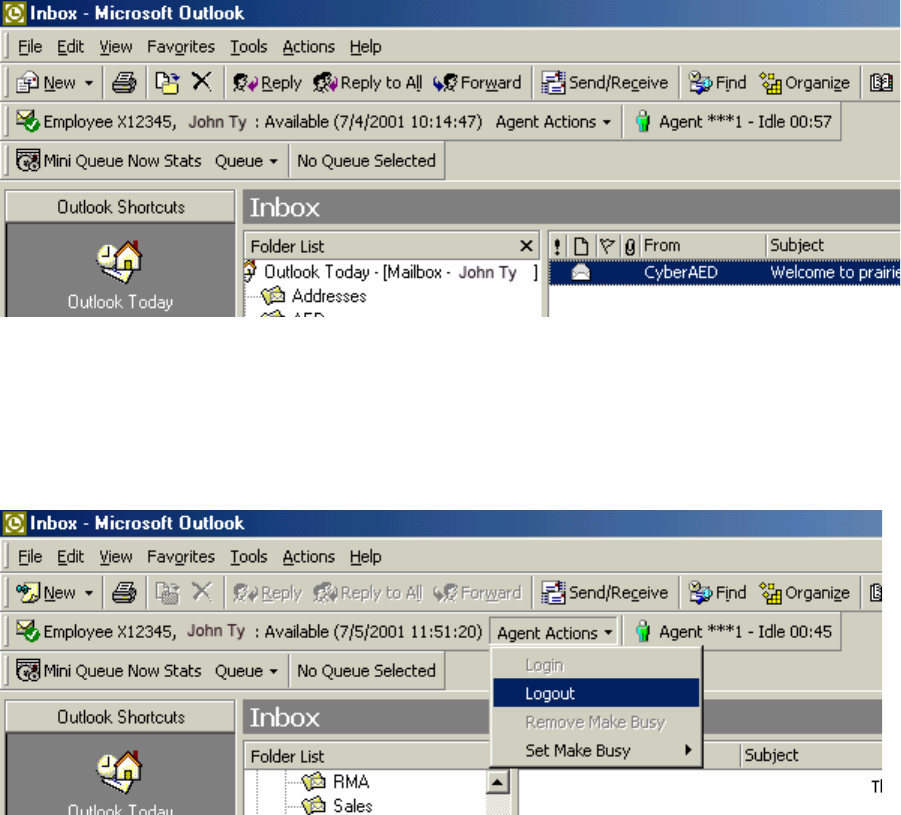Click New mail button in top window

pyautogui.click(x=45, y=83)
